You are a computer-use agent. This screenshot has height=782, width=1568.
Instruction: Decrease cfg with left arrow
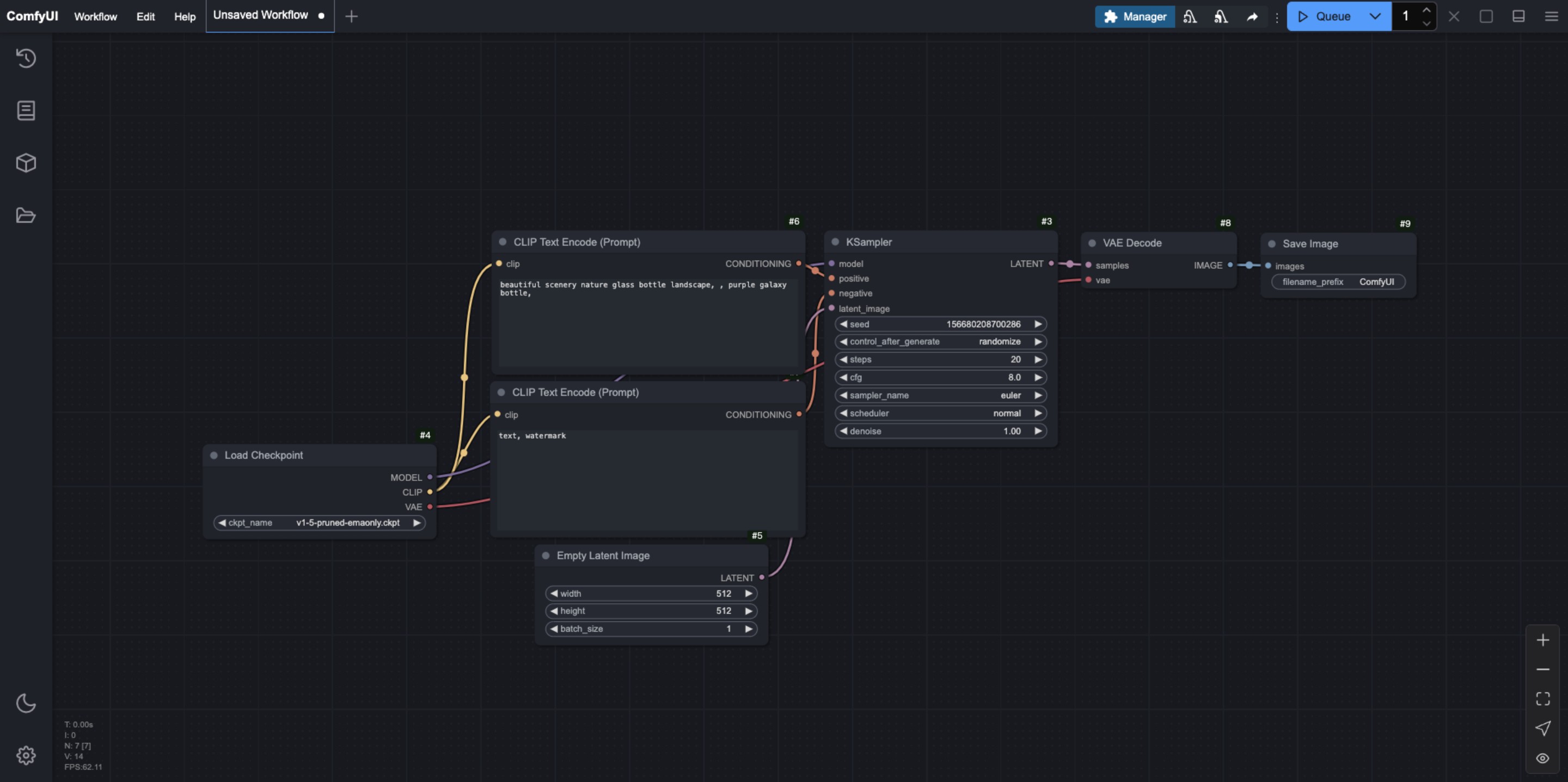pyautogui.click(x=844, y=377)
